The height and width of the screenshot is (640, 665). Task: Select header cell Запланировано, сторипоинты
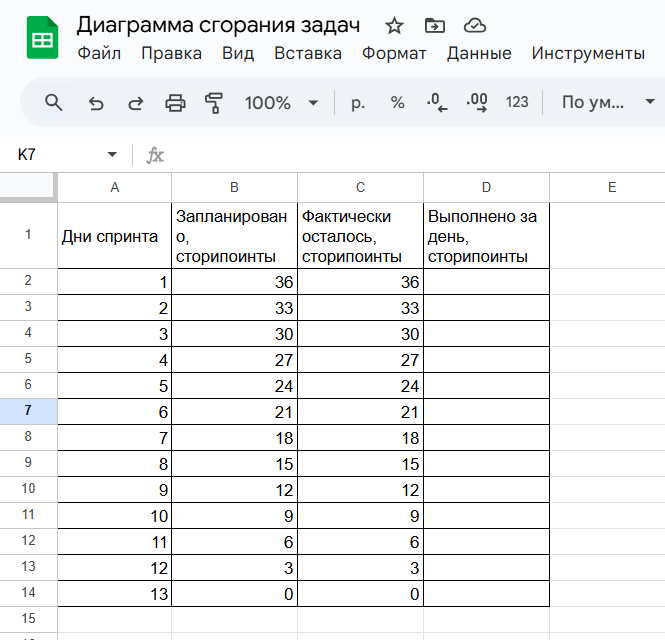235,236
